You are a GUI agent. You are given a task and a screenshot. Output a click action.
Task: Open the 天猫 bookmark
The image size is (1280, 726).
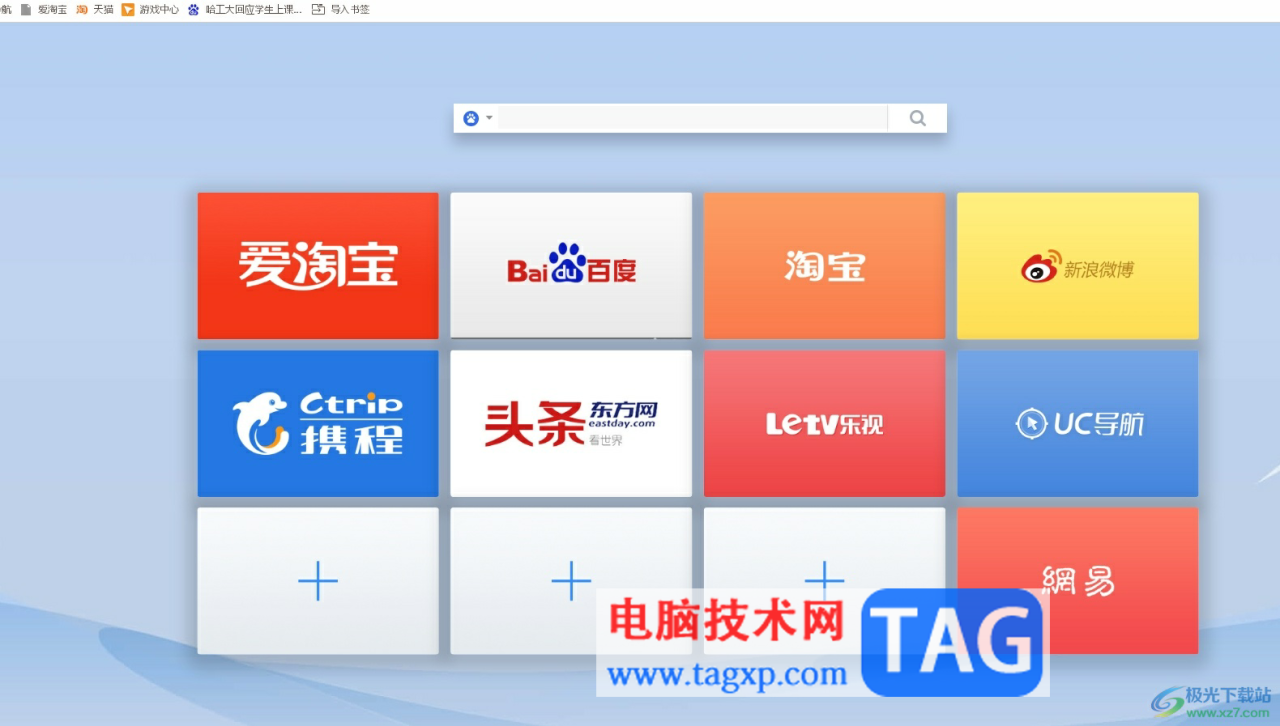click(x=95, y=9)
